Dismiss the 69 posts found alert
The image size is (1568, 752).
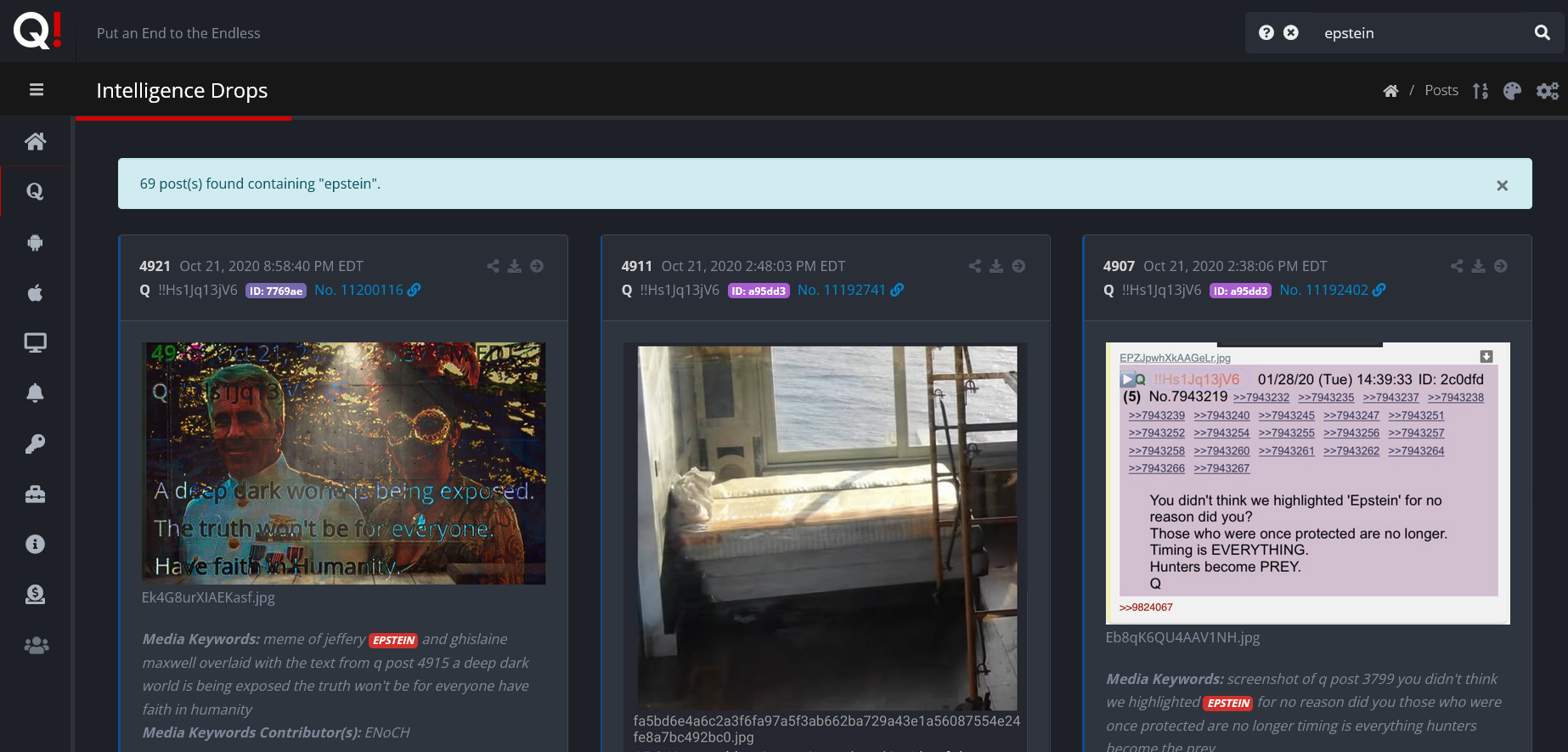1503,185
